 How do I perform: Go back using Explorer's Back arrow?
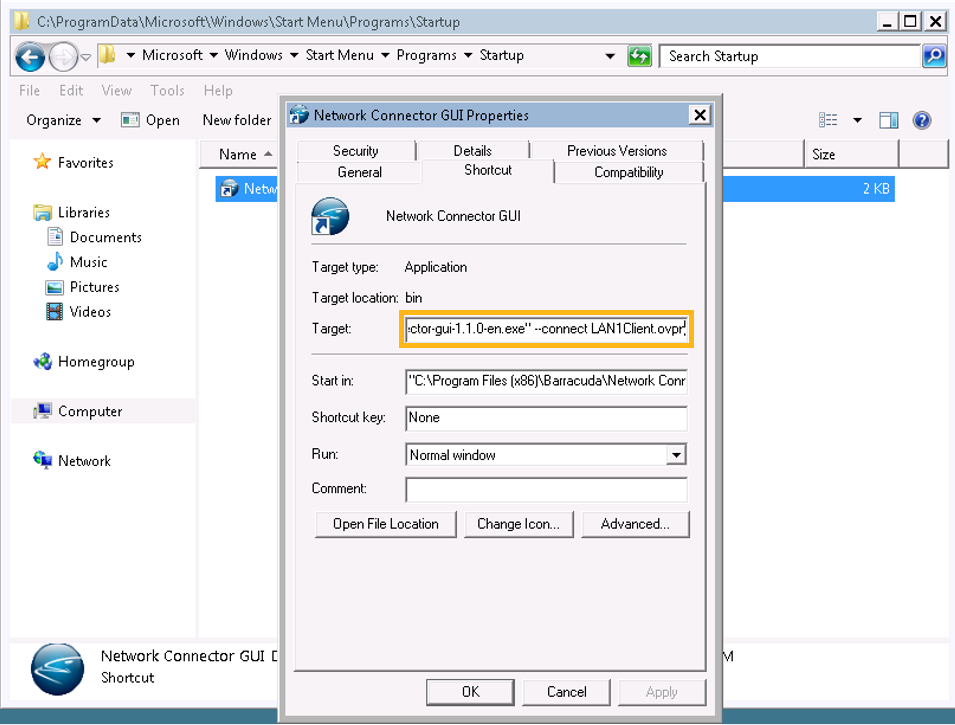click(x=30, y=57)
